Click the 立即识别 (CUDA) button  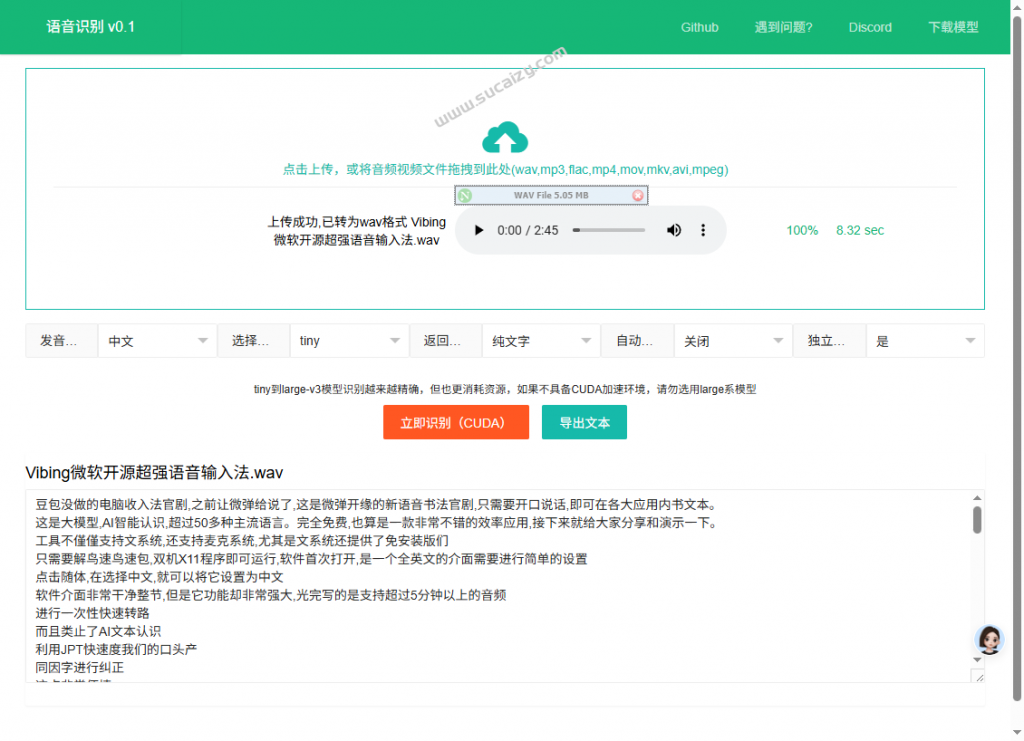click(x=455, y=423)
